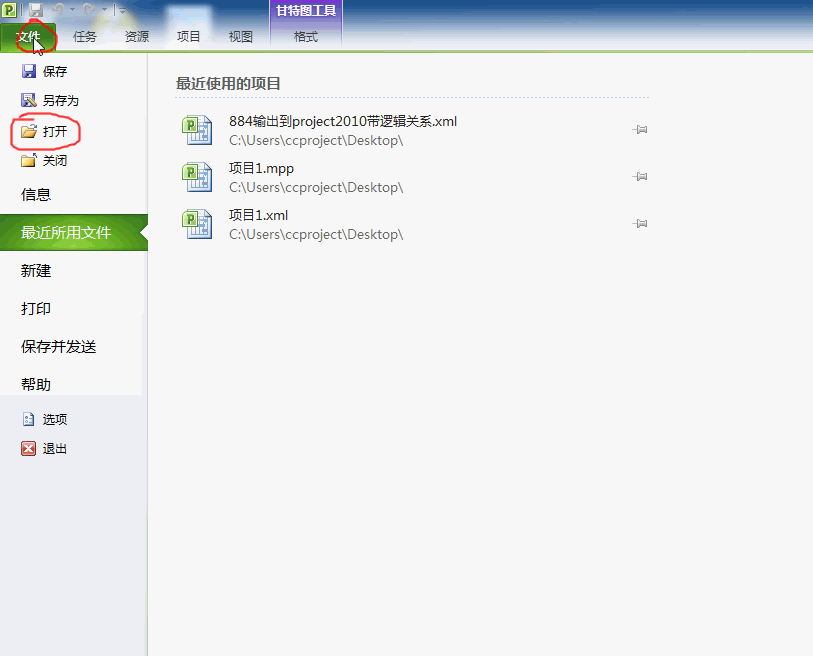Choose 退出 to exit Project
Viewport: 813px width, 656px height.
click(x=55, y=449)
